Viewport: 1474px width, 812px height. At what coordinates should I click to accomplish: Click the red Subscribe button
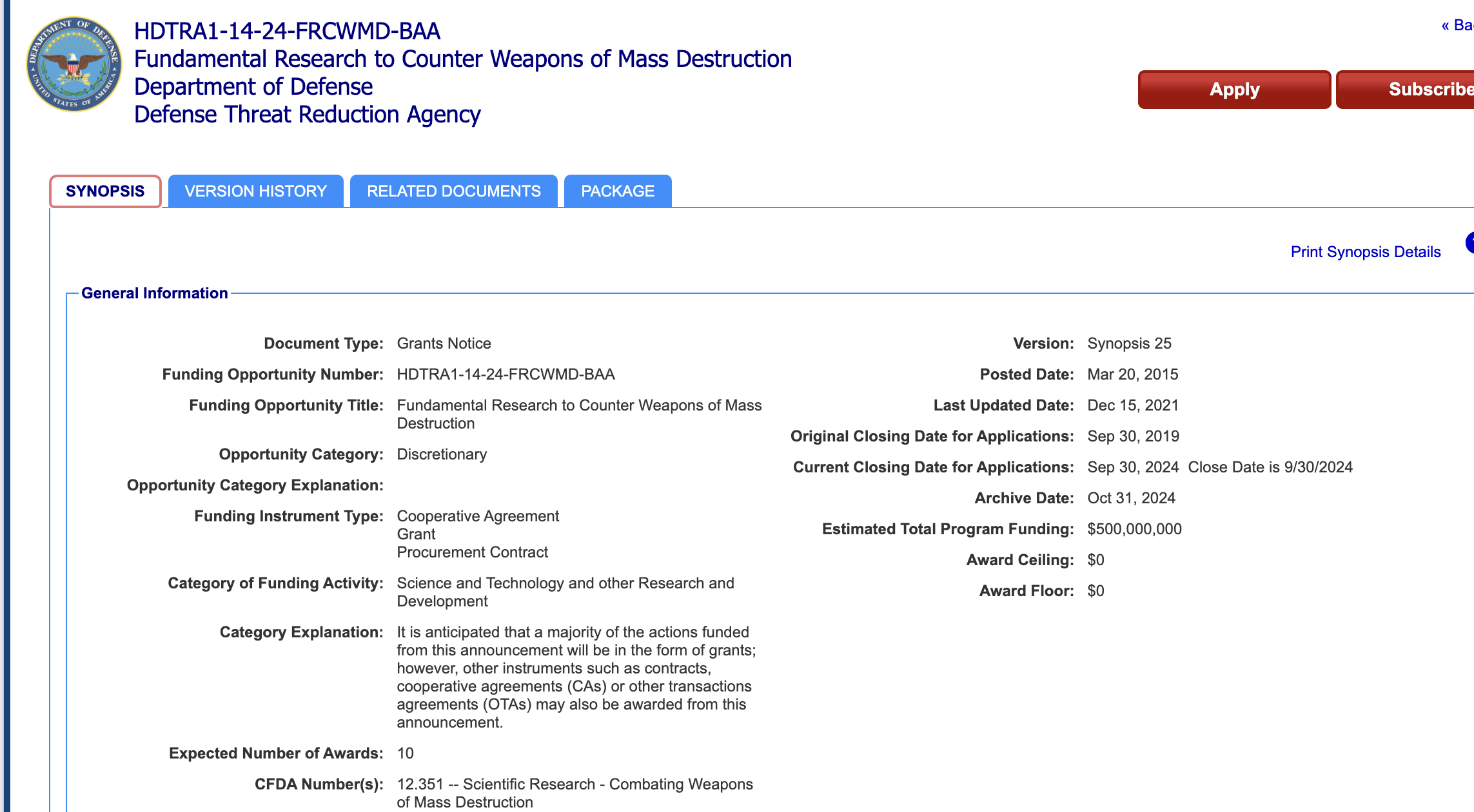point(1406,90)
